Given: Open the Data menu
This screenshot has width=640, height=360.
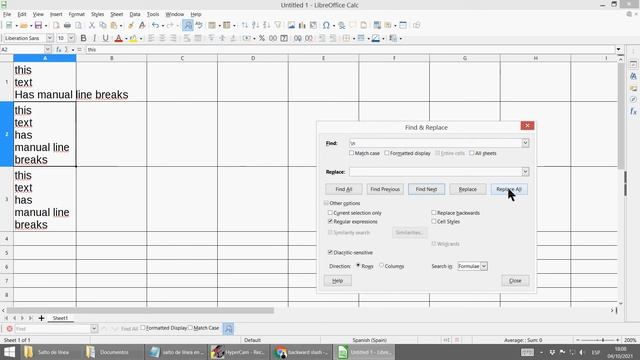Looking at the screenshot, I should (135, 14).
